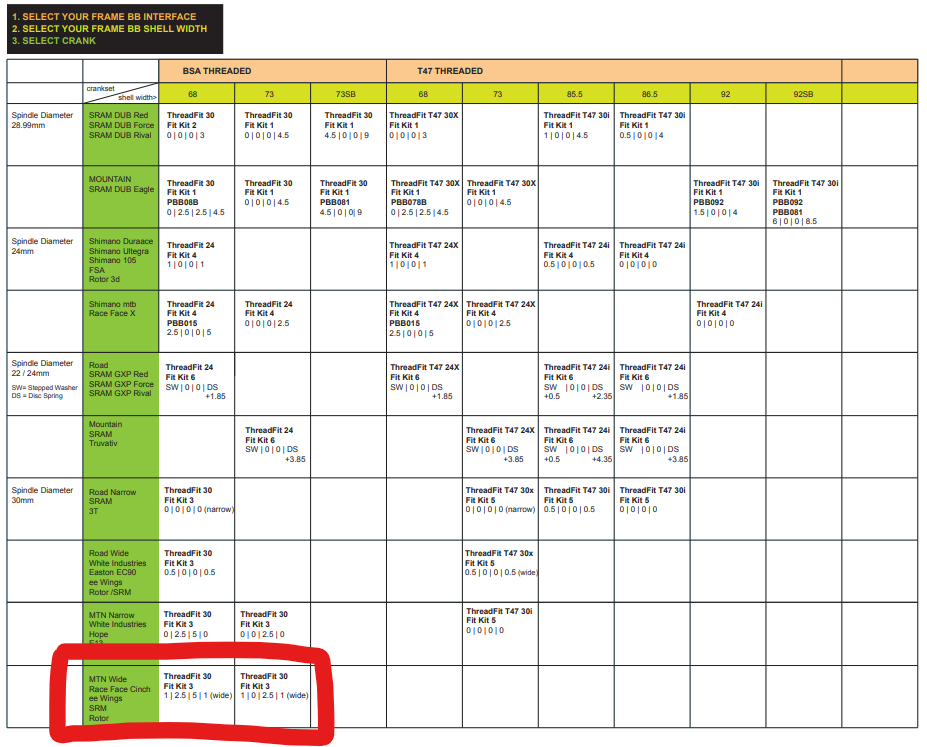Click ThreadFit 30 0|0|0|0 (narrow) cell
The image size is (927, 747).
(x=197, y=509)
